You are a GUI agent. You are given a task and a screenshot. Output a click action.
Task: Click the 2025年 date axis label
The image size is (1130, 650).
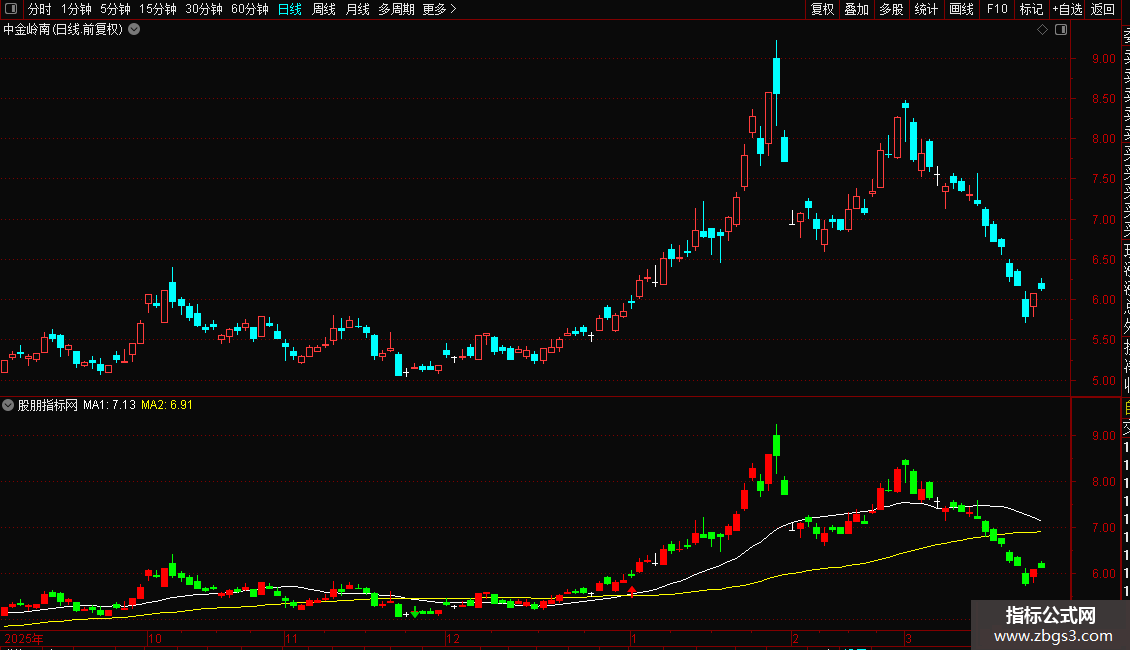tap(24, 638)
